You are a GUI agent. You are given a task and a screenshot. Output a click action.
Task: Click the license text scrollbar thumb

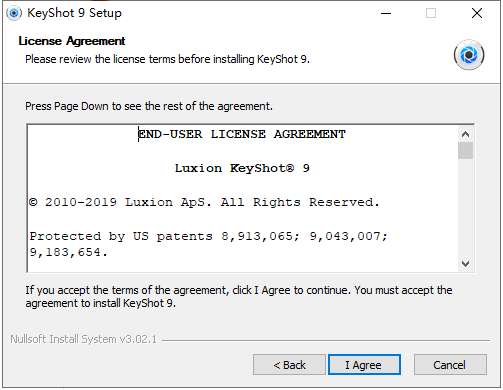click(465, 151)
